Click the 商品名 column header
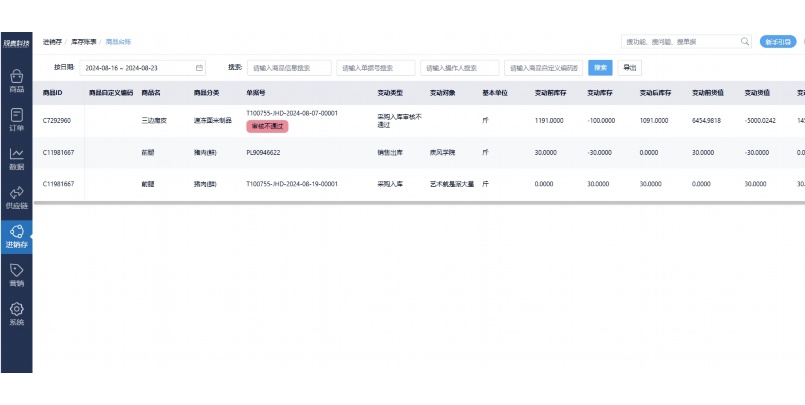This screenshot has width=805, height=405. pyautogui.click(x=151, y=93)
